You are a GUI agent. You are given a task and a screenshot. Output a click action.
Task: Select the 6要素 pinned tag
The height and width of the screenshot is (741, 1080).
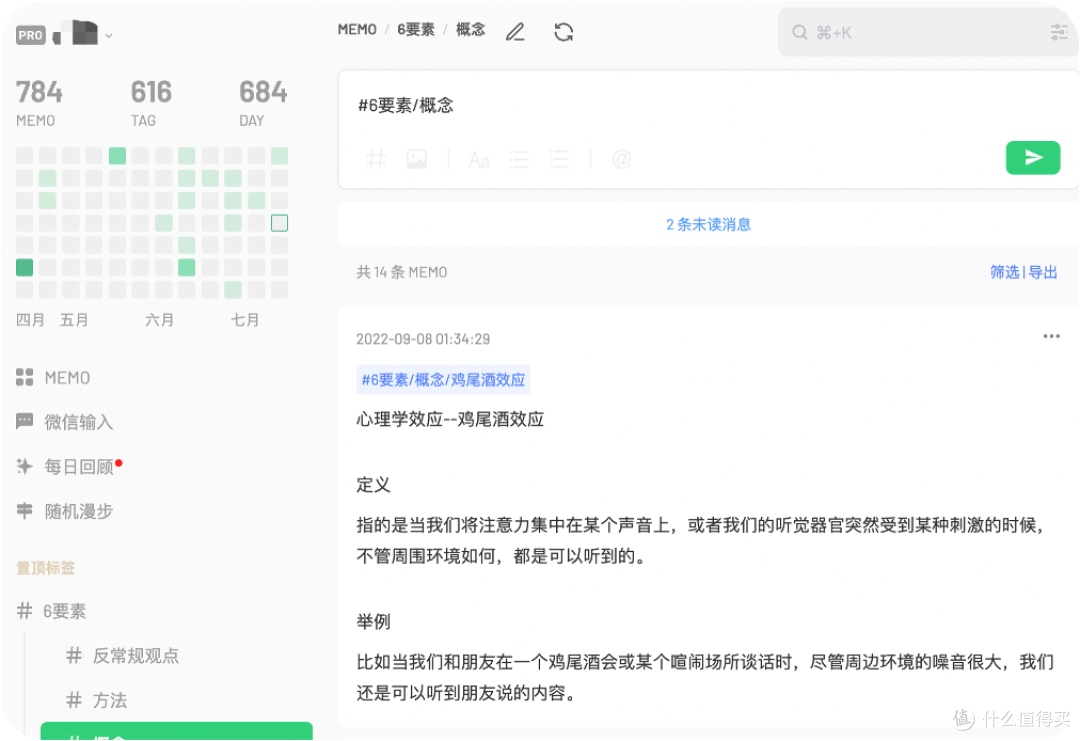click(x=65, y=611)
